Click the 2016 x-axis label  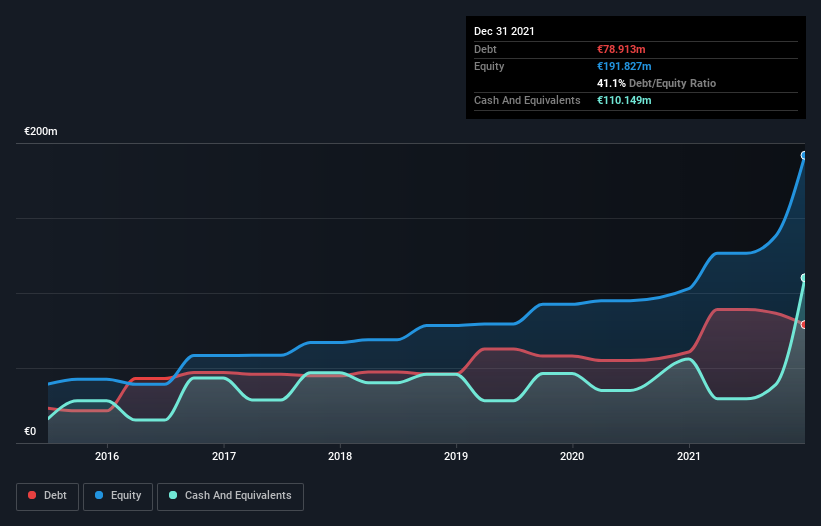(107, 456)
